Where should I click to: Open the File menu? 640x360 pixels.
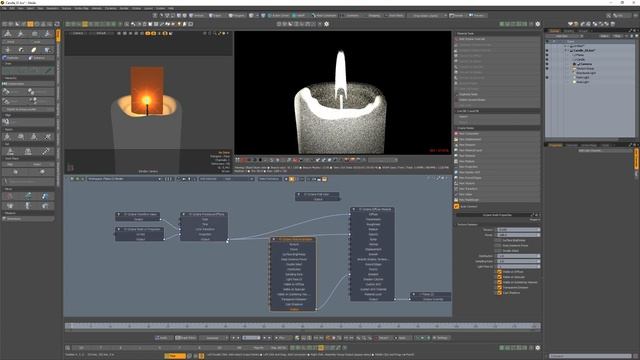point(3,8)
